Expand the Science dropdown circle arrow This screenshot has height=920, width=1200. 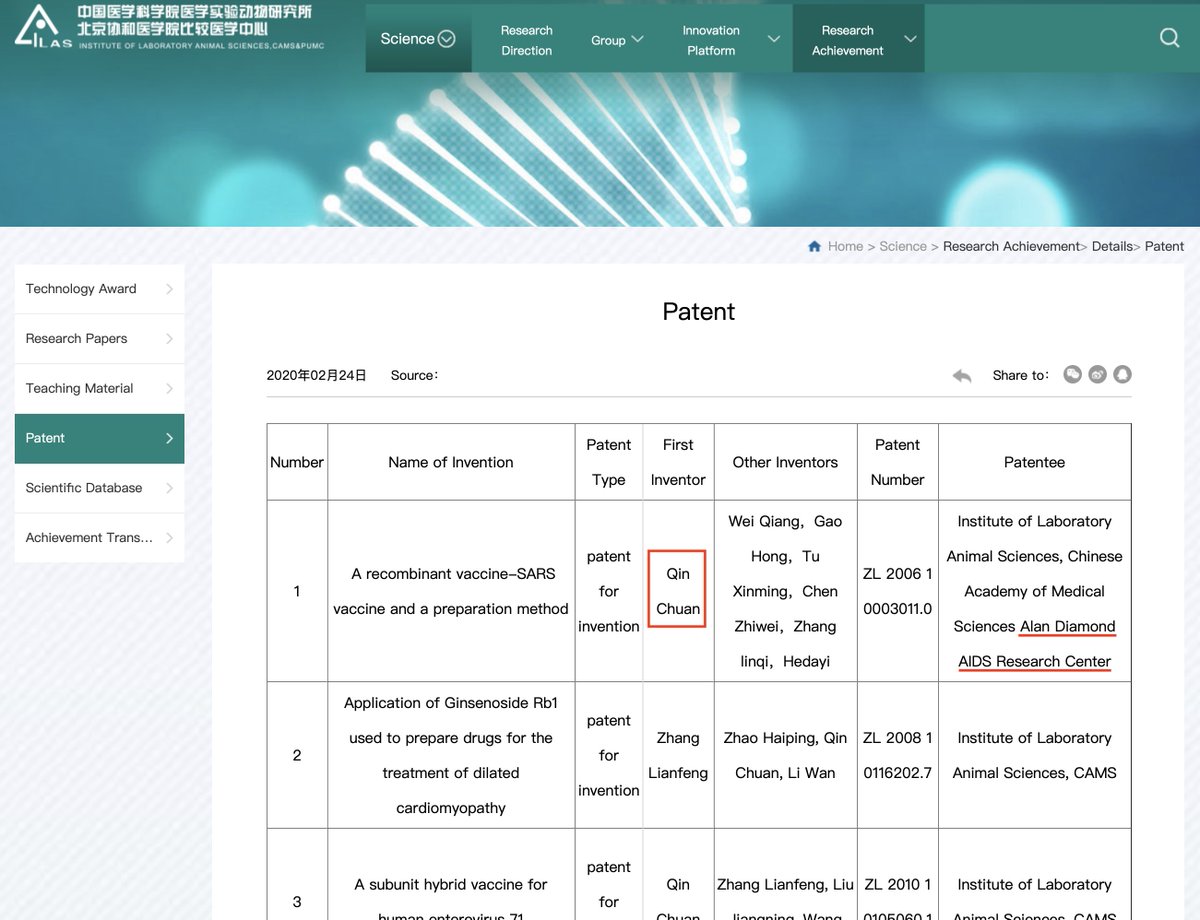point(447,39)
